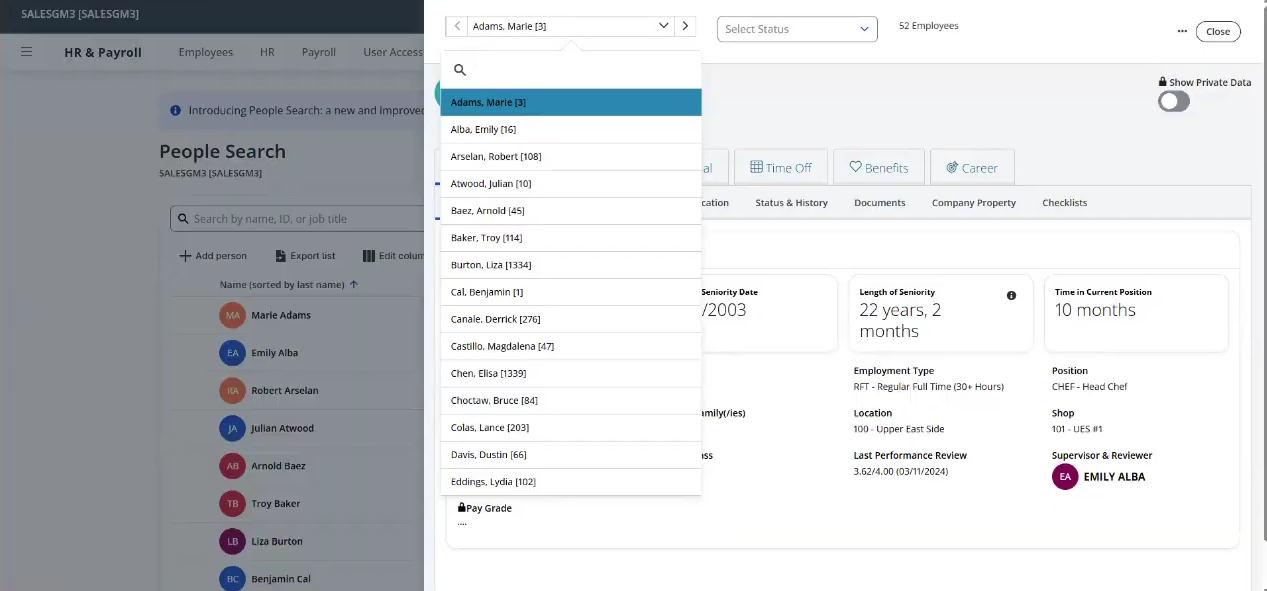
Task: Click Edit columns button
Action: coord(393,256)
